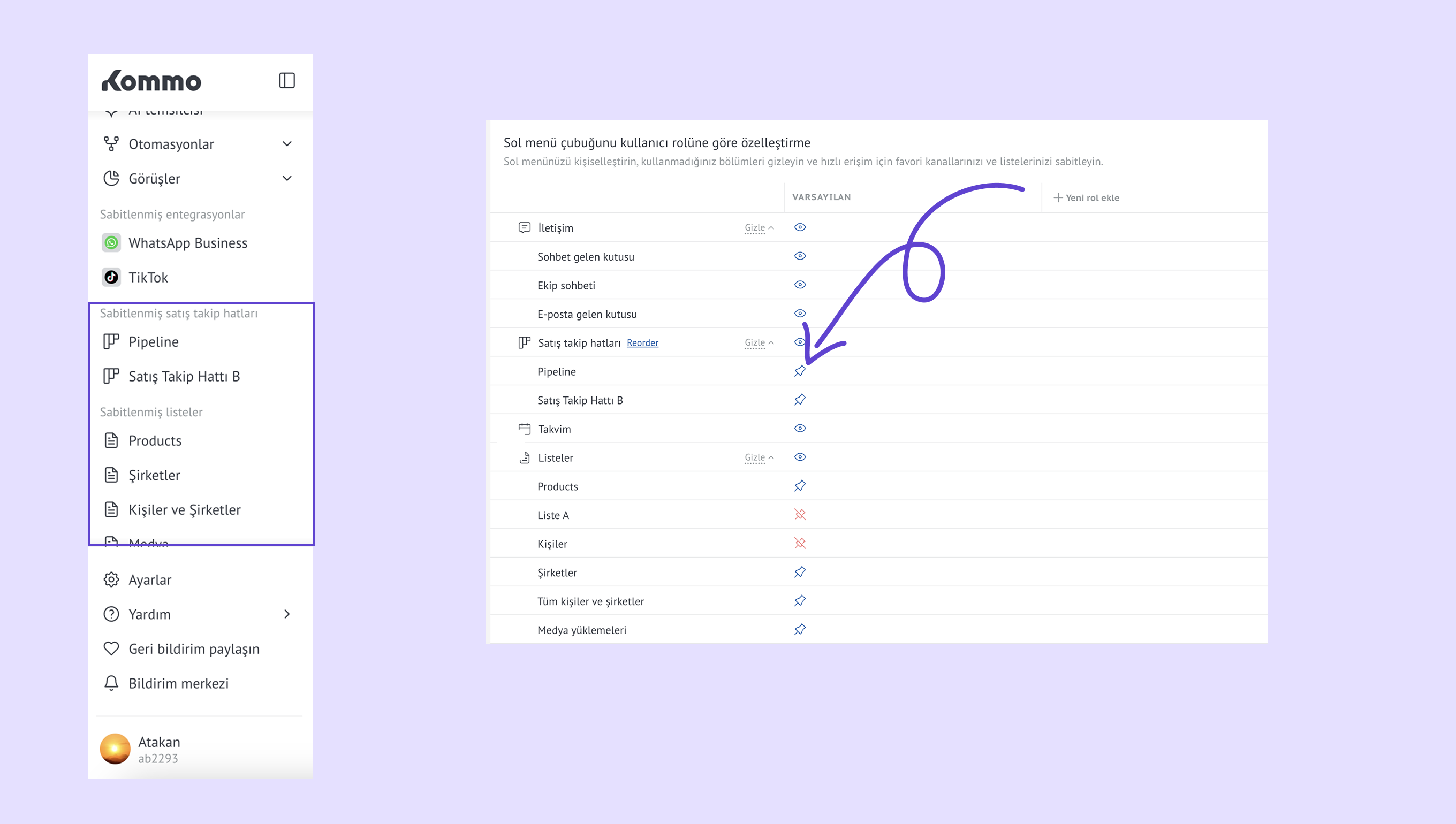Expand the Görüşler chevron
The width and height of the screenshot is (1456, 824).
pyautogui.click(x=287, y=178)
